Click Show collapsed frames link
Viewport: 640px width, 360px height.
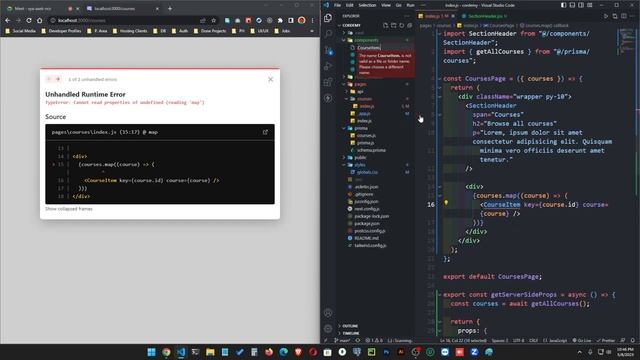[x=69, y=209]
